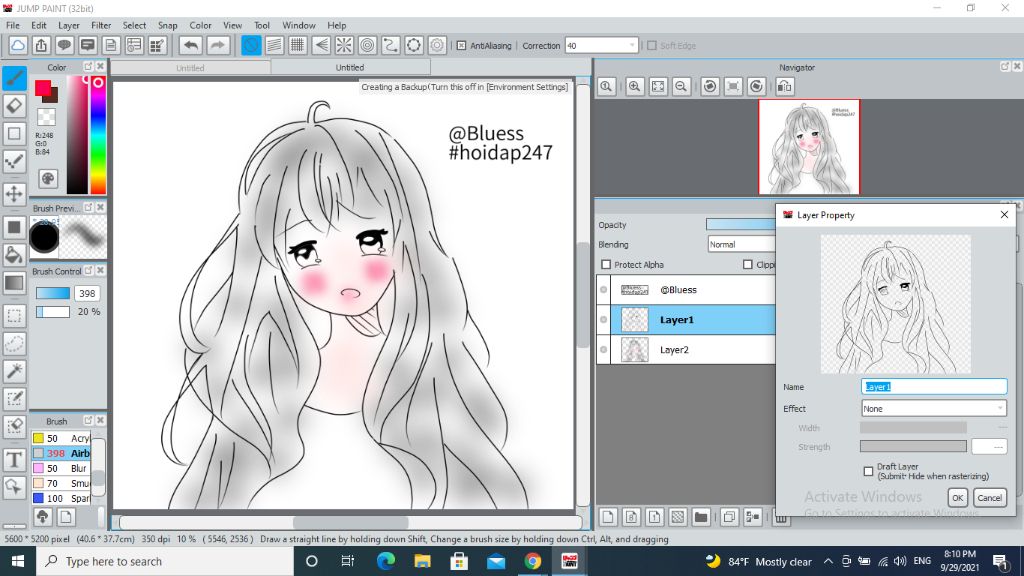Select the Move tool
This screenshot has height=576, width=1024.
point(14,193)
